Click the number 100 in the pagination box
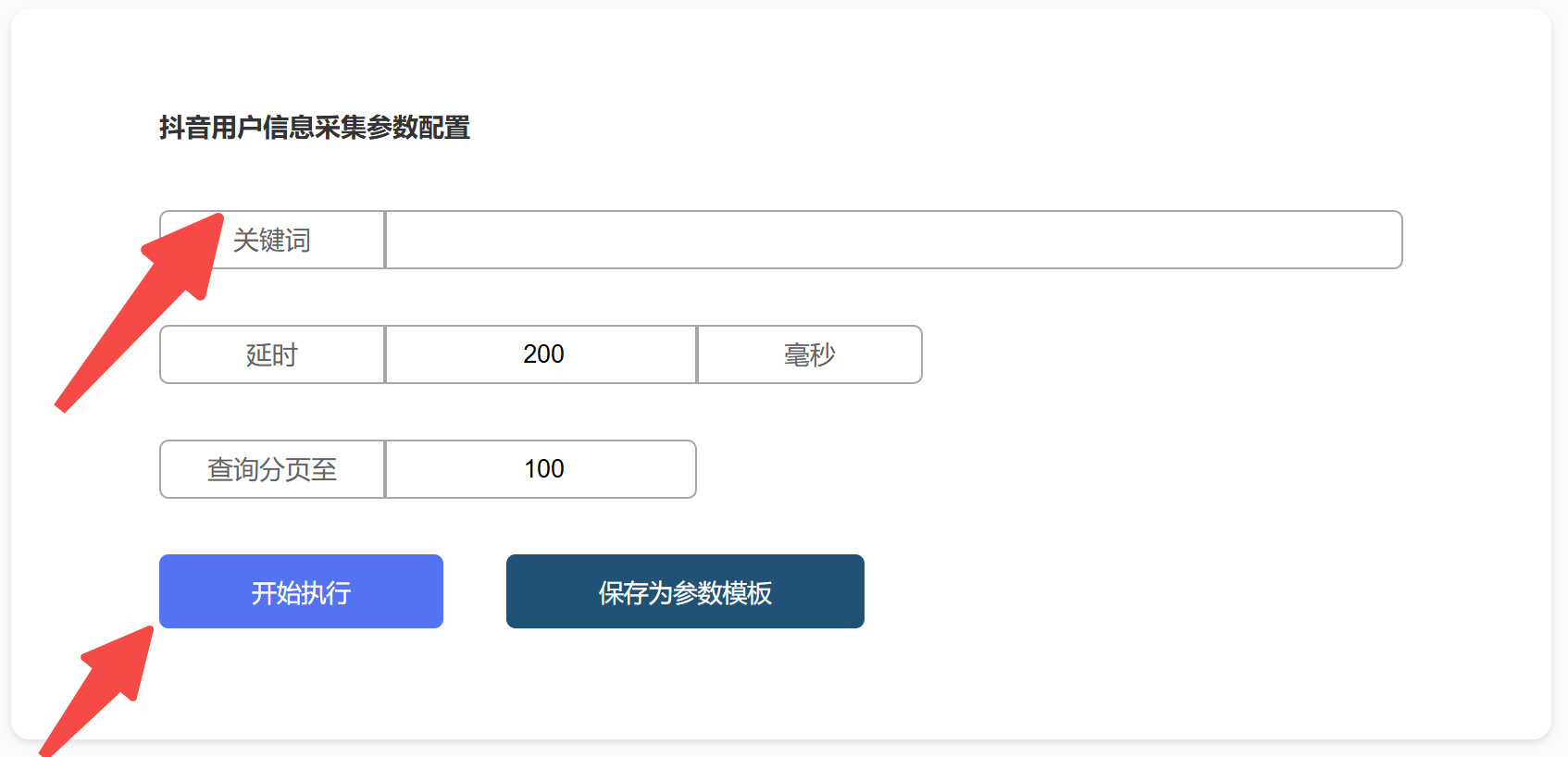 pos(544,469)
